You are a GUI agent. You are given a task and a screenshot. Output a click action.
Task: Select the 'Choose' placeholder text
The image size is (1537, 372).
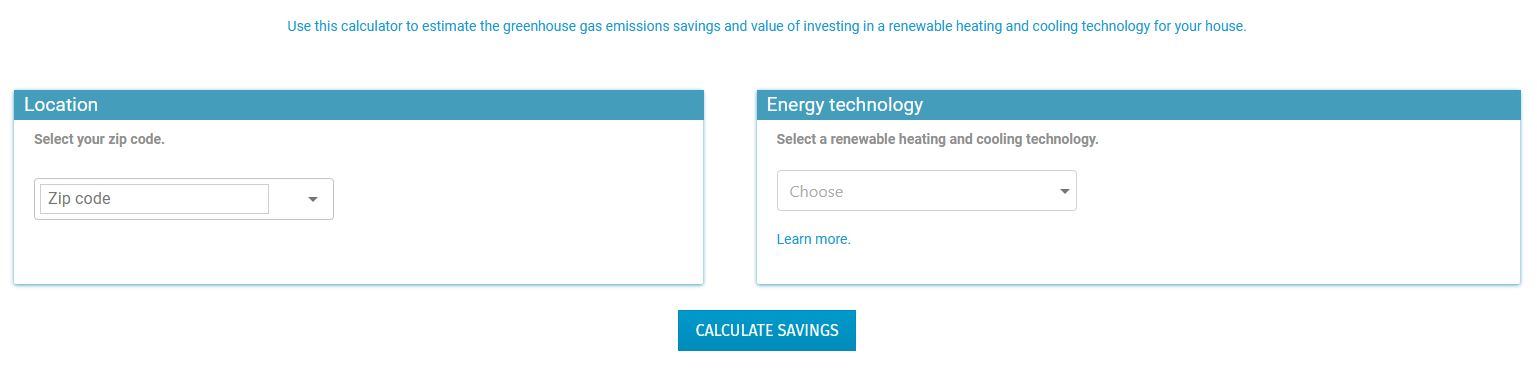[x=816, y=192]
